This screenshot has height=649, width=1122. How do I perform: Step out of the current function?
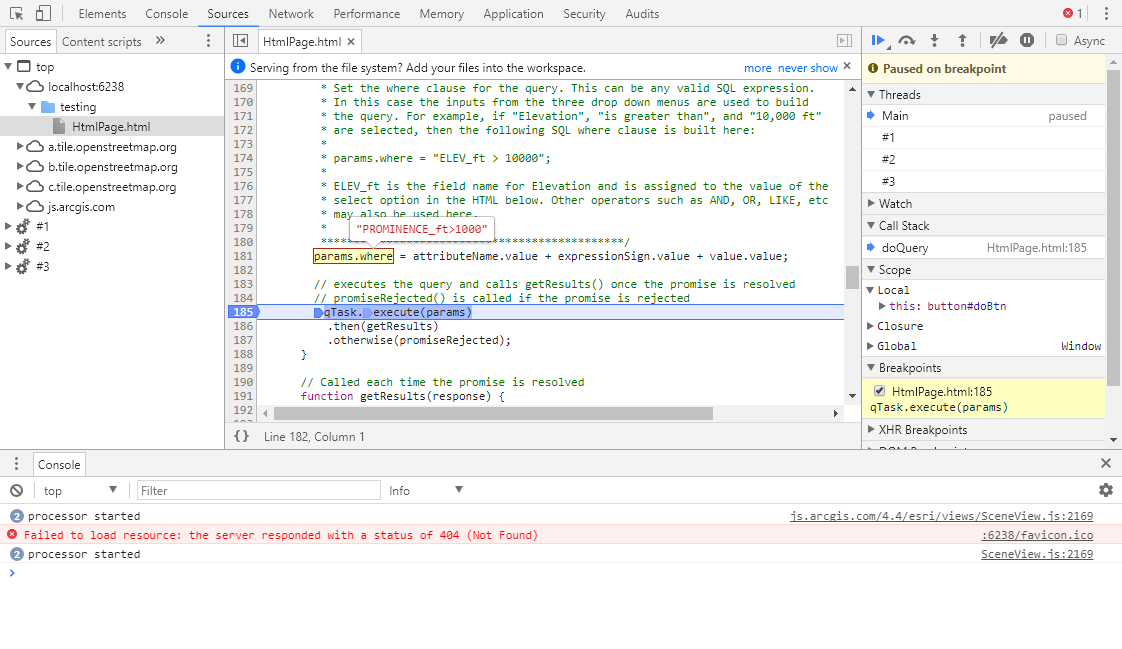(962, 41)
